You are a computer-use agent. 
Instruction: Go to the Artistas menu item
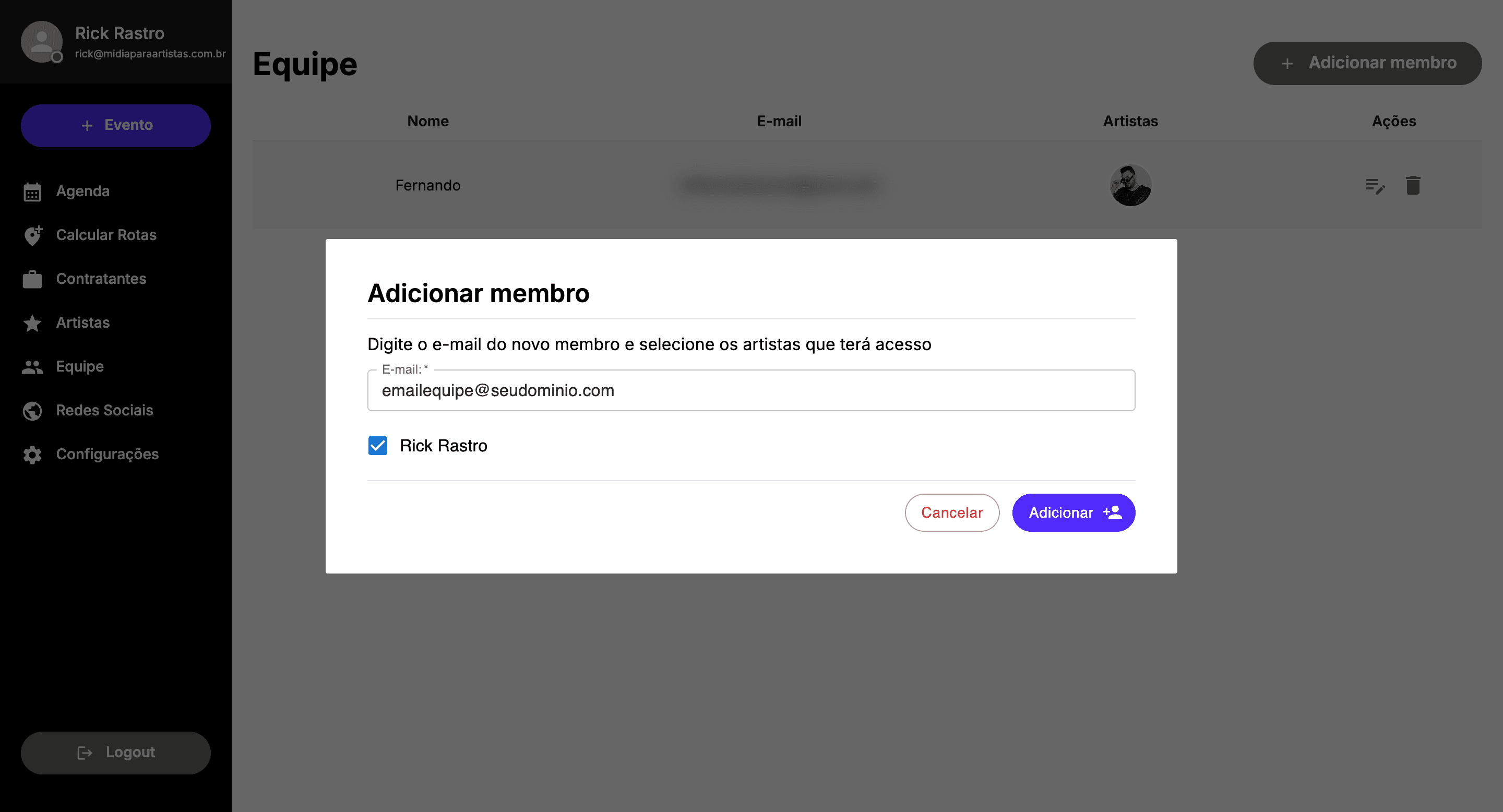point(82,323)
